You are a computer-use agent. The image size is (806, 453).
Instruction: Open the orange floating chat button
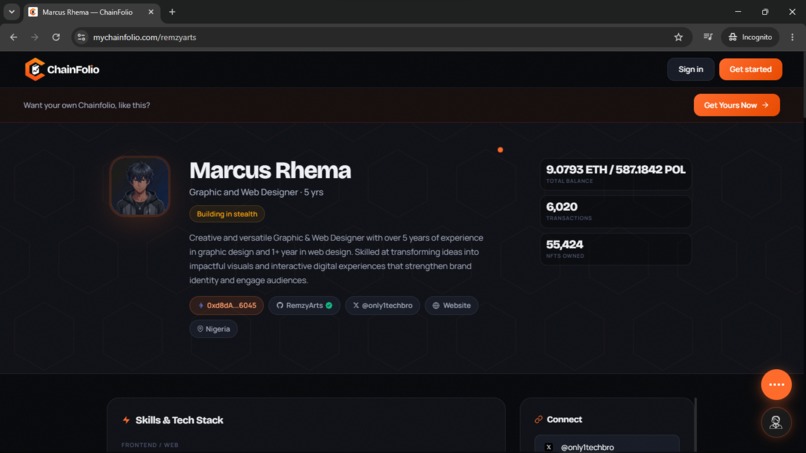tap(776, 385)
